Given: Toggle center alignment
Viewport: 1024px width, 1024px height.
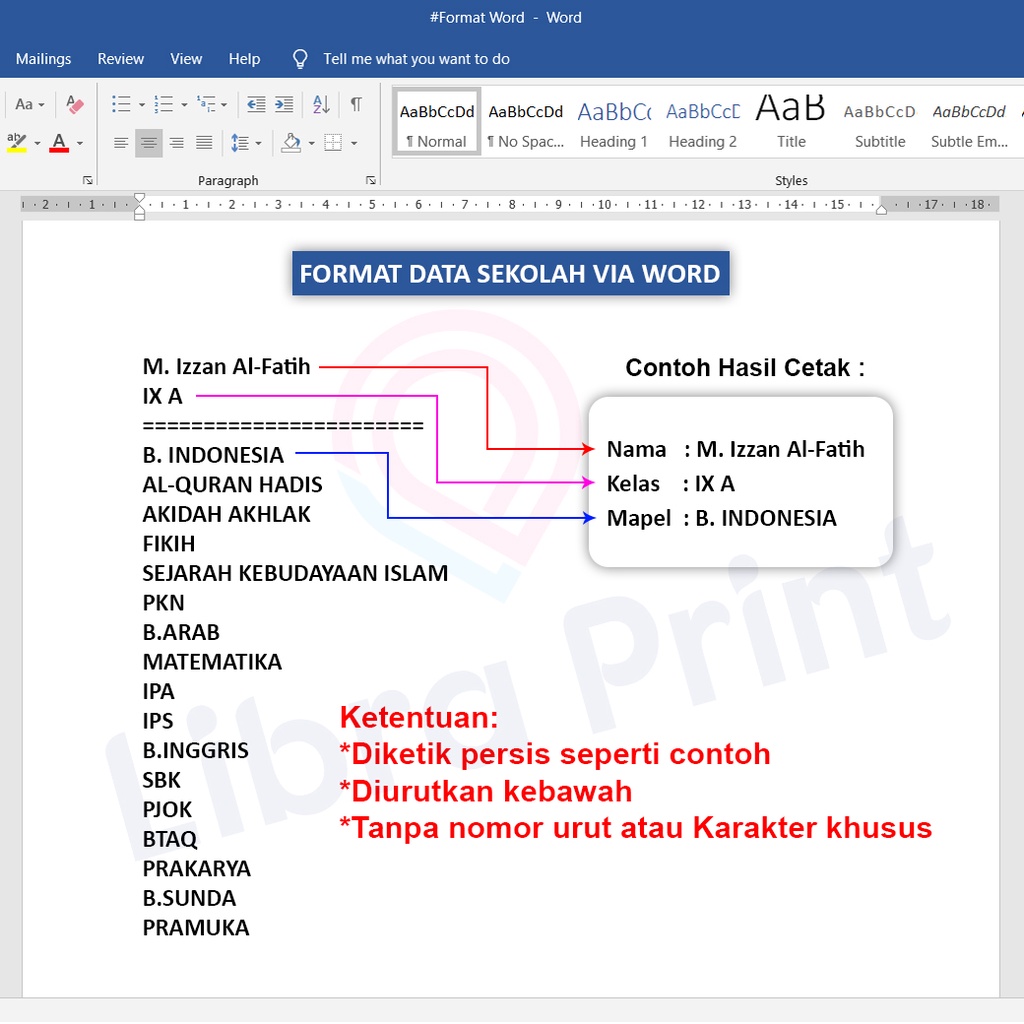Looking at the screenshot, I should [149, 143].
